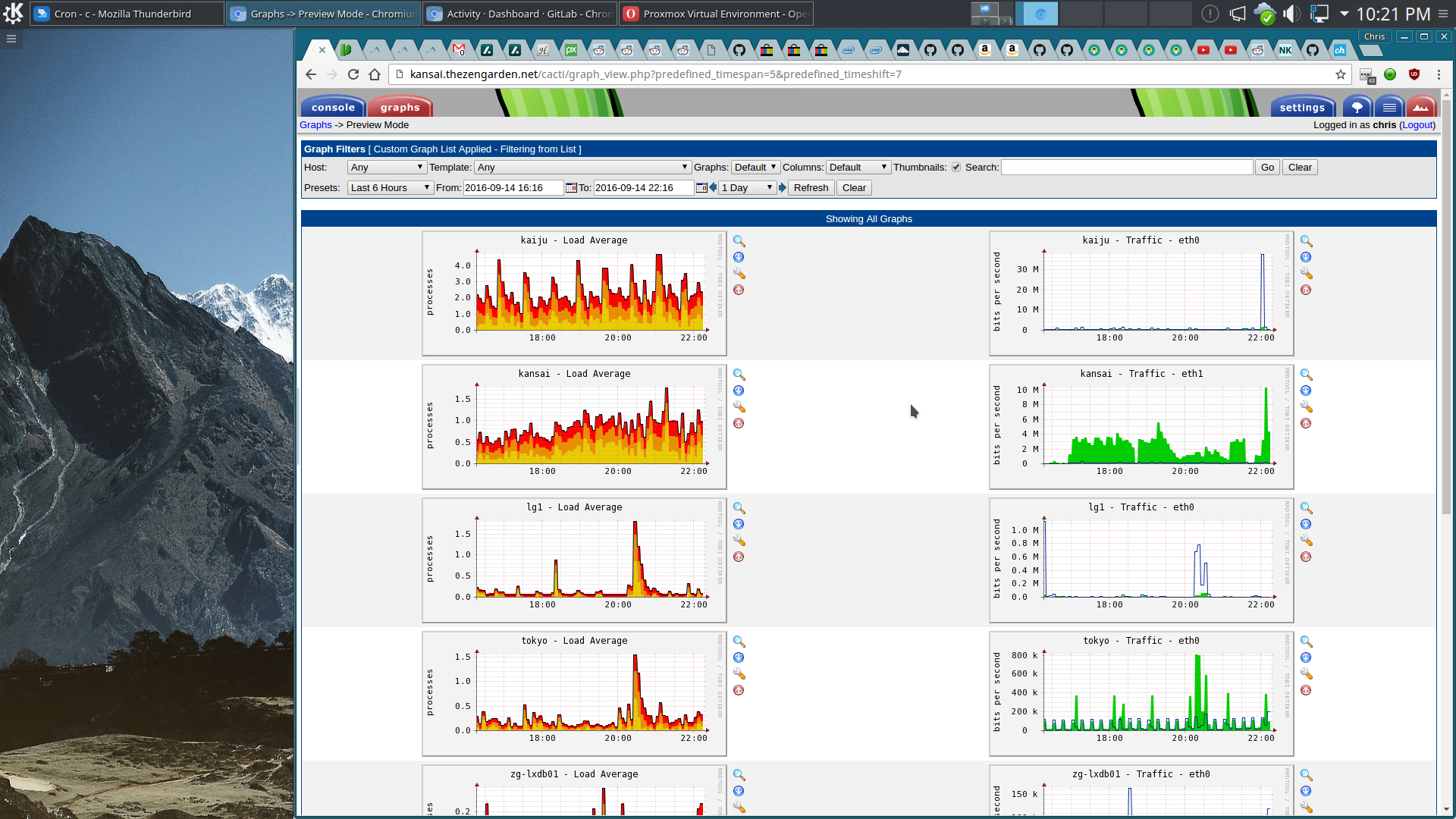
Task: Open GitLab Activity Dashboard taskbar window
Action: (520, 14)
